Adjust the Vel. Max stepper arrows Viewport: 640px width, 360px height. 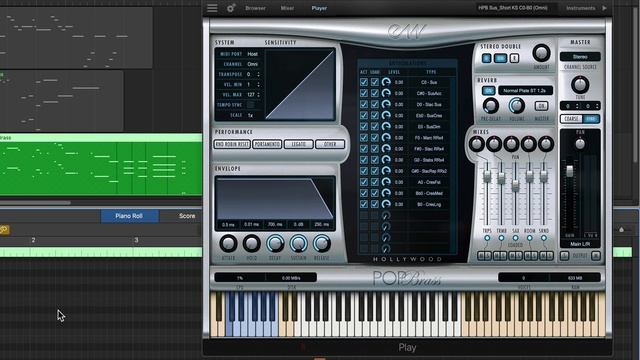coord(258,95)
